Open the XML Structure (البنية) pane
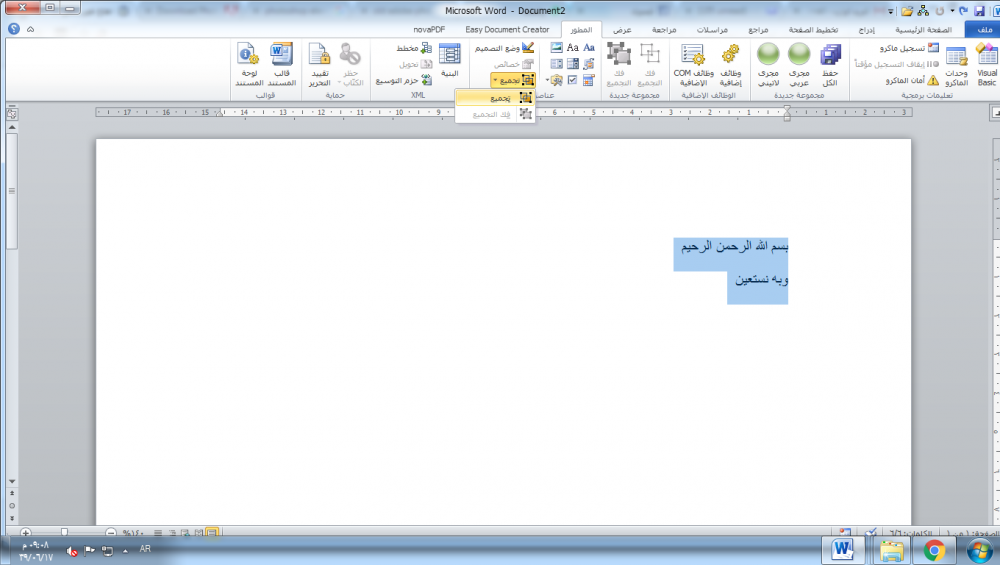Viewport: 1000px width, 565px height. coord(450,64)
